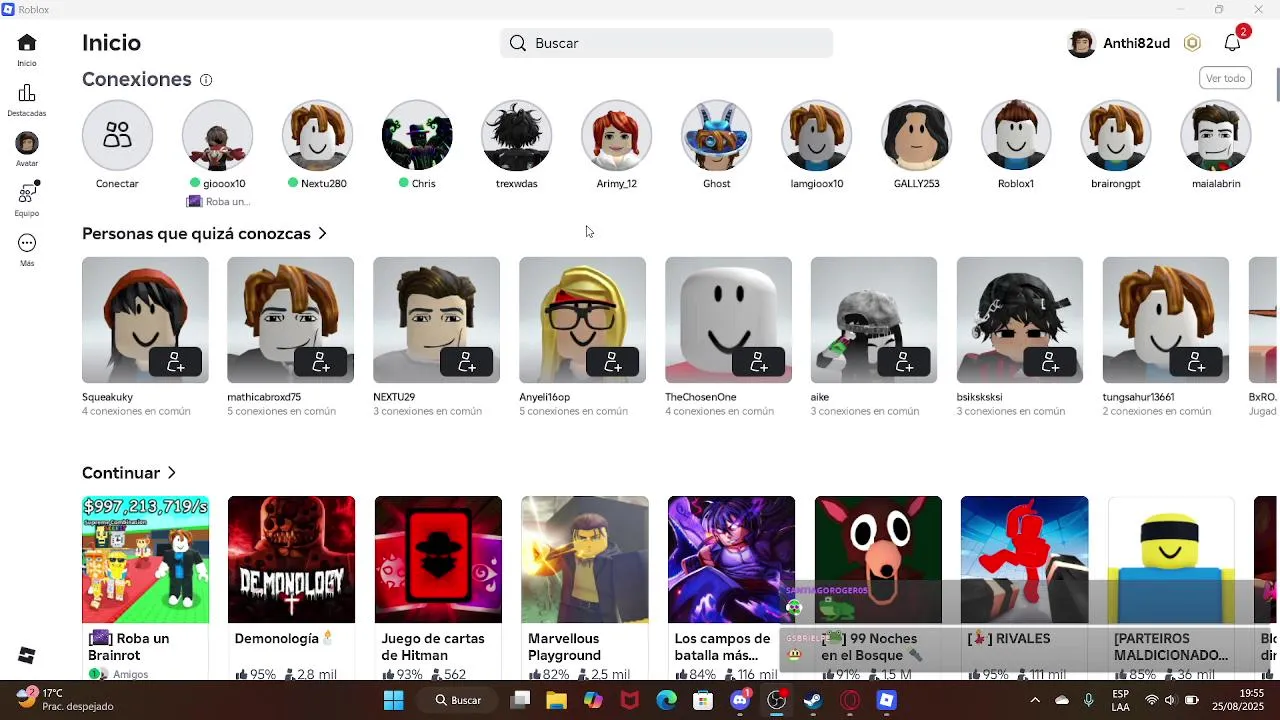Open notifications bell icon
The height and width of the screenshot is (720, 1280).
point(1232,43)
